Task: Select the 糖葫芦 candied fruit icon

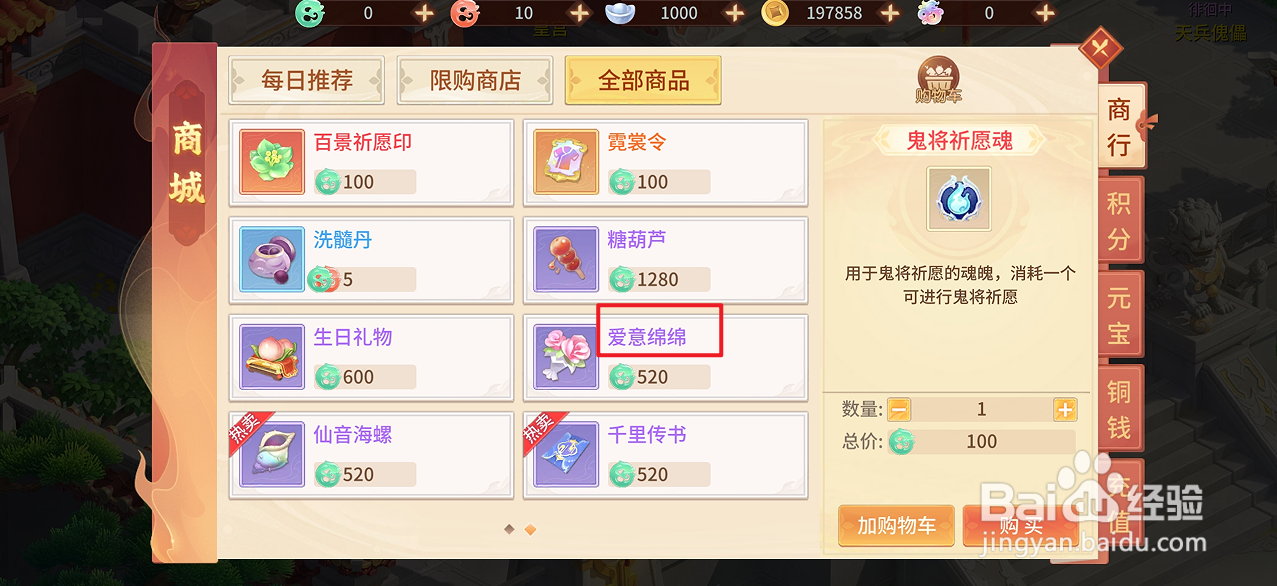Action: (567, 259)
